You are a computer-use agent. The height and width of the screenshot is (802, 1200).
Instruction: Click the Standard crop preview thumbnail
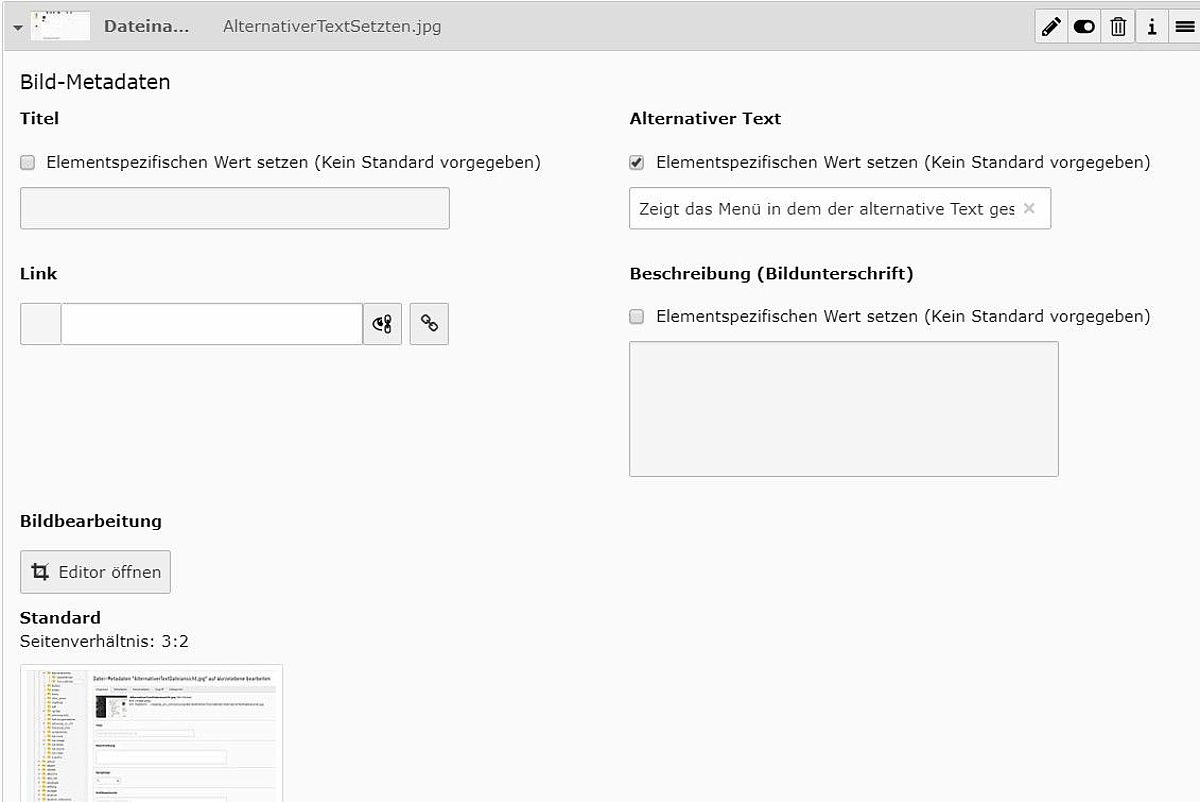pos(151,733)
